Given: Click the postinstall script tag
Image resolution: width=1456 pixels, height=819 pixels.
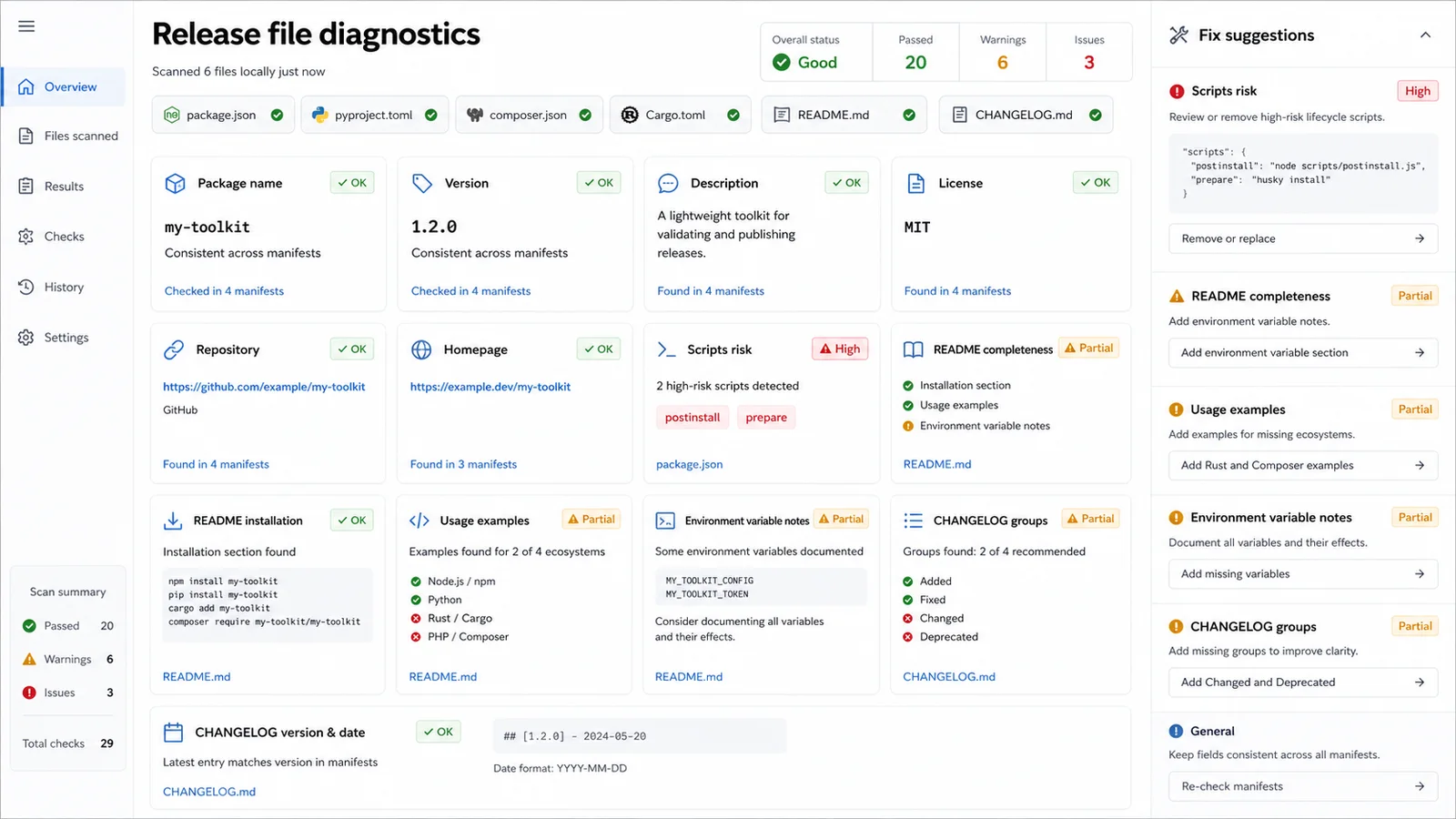Looking at the screenshot, I should tap(693, 418).
